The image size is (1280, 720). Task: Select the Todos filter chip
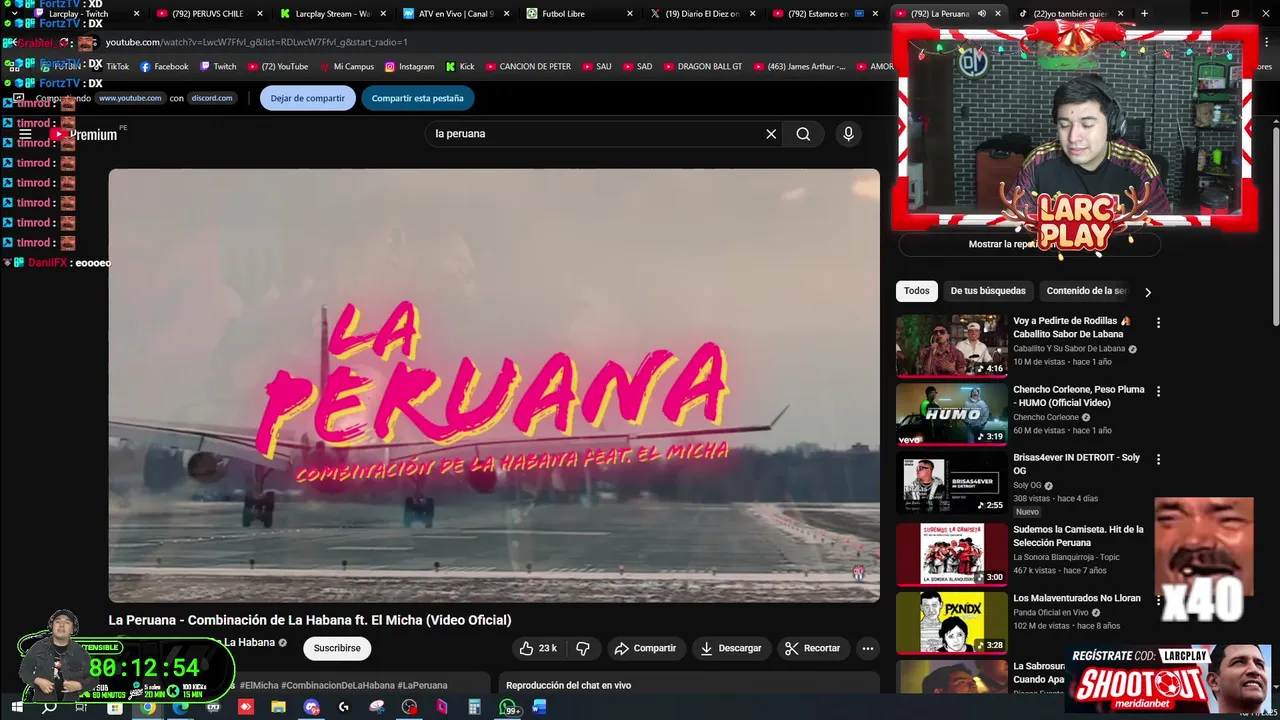click(x=917, y=291)
